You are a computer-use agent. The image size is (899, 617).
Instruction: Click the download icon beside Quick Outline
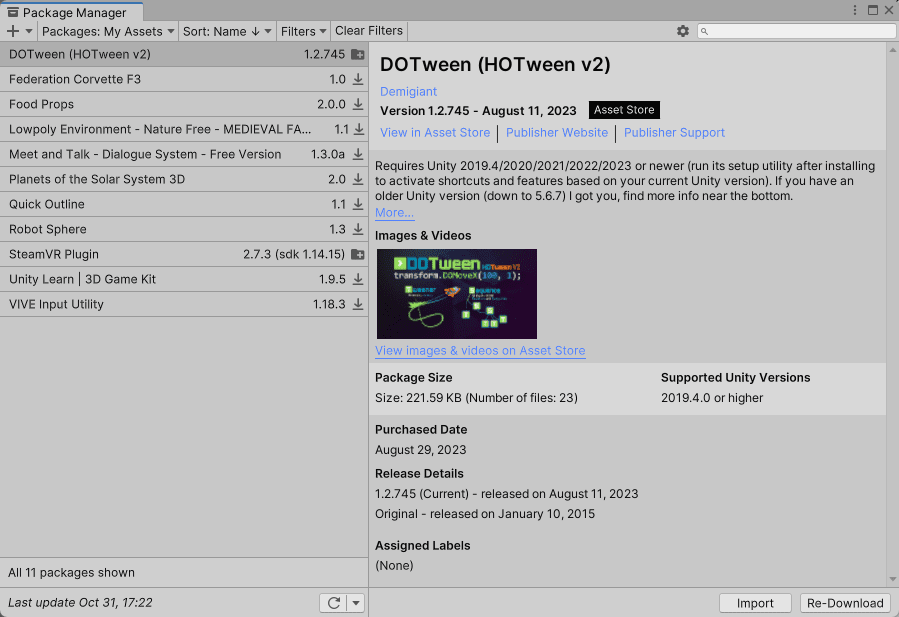pos(357,204)
